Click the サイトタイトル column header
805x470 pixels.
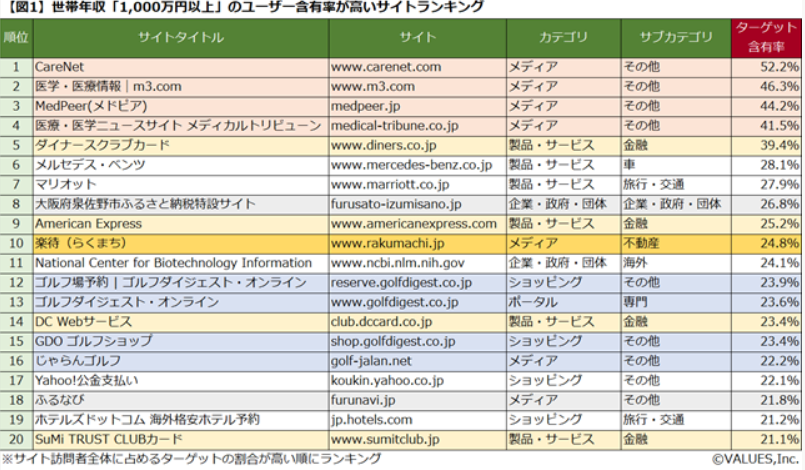coord(181,38)
